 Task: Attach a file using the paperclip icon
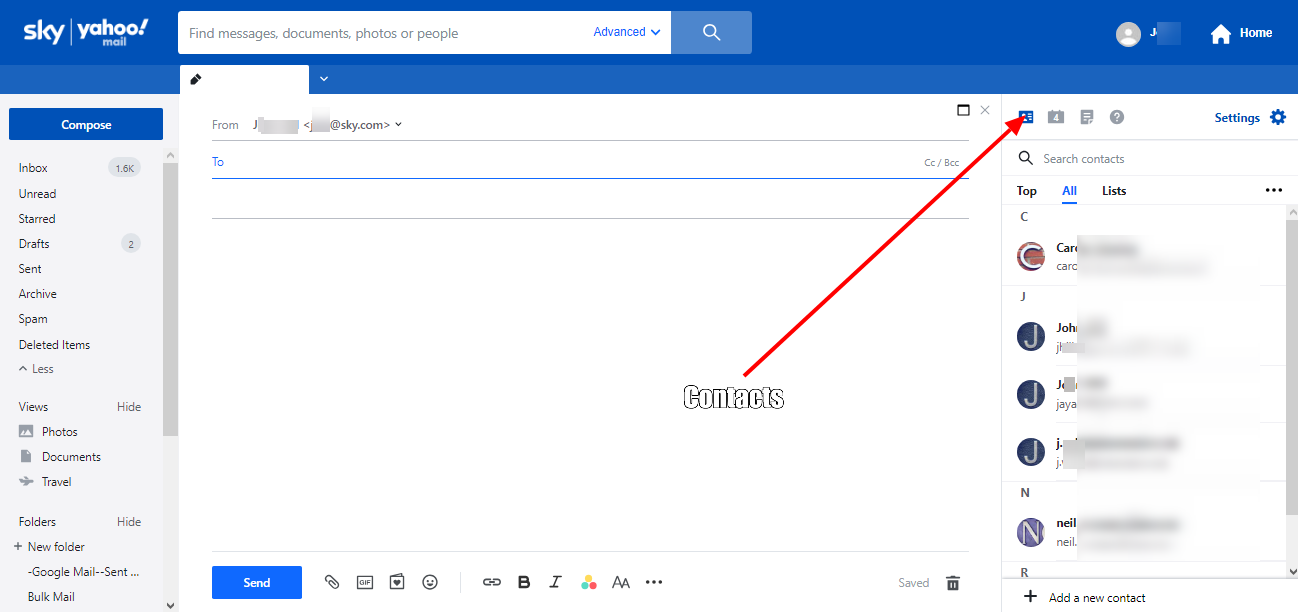[332, 582]
